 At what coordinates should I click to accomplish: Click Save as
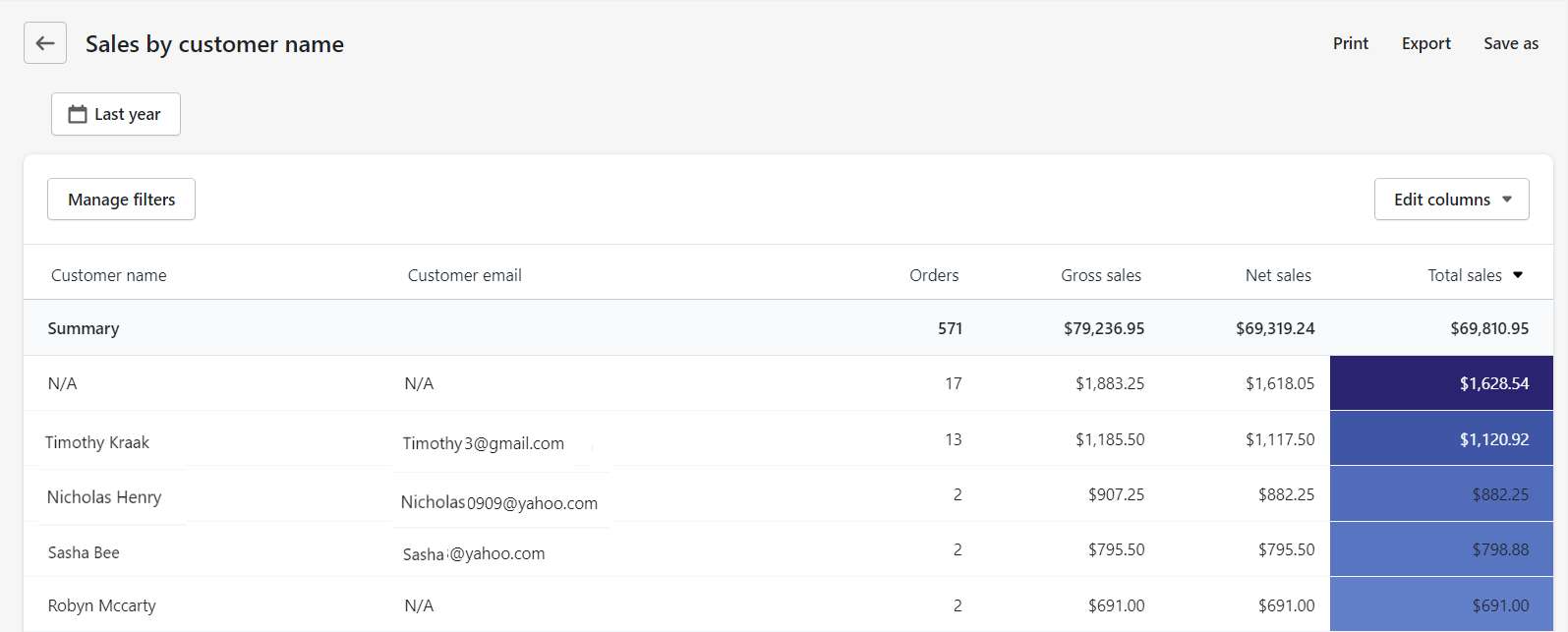[x=1511, y=43]
